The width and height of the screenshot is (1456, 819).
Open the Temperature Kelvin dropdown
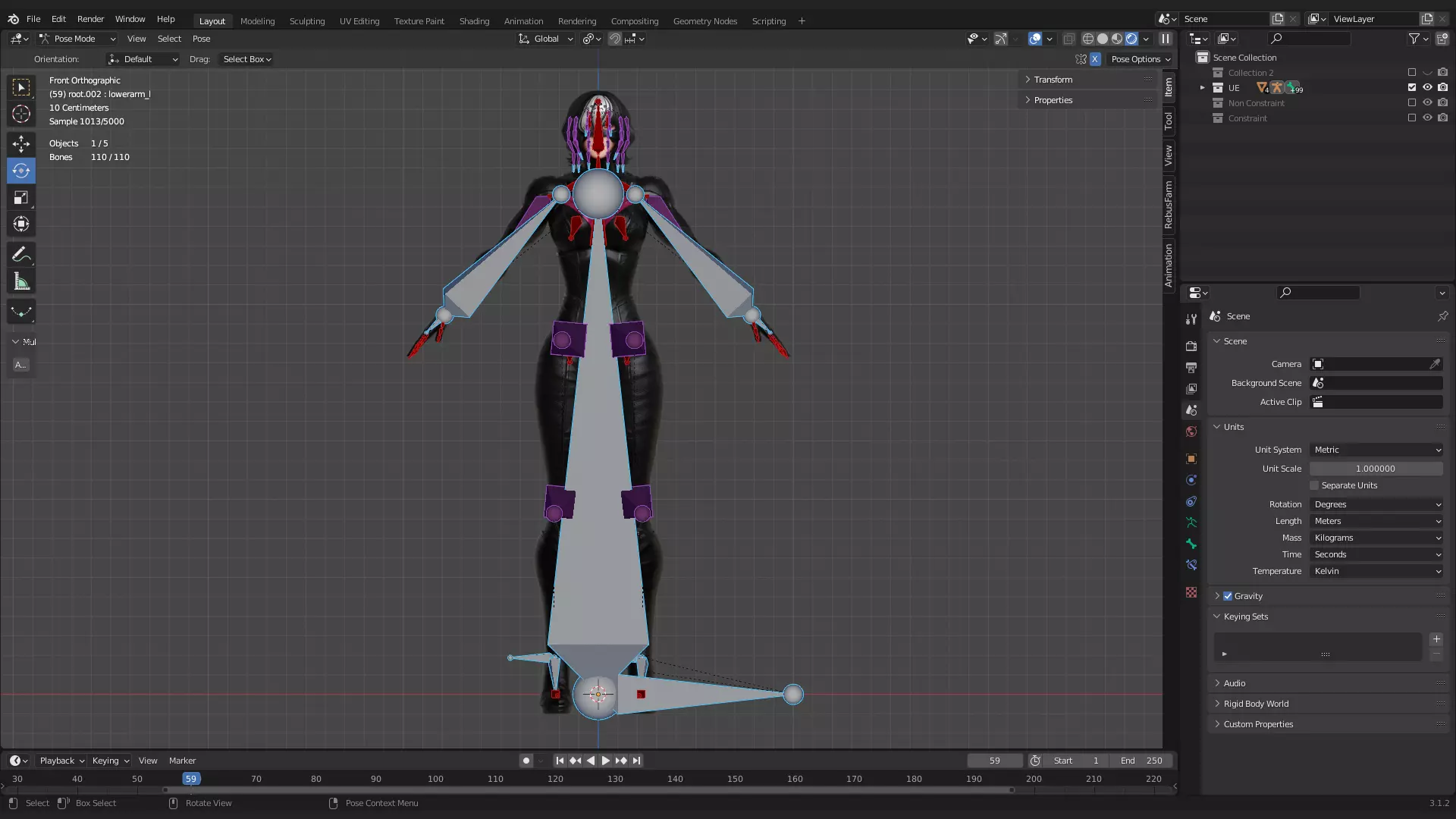pyautogui.click(x=1376, y=571)
